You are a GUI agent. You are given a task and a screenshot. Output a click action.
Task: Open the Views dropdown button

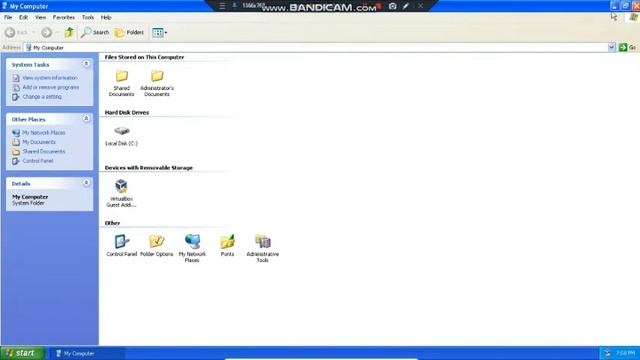159,32
